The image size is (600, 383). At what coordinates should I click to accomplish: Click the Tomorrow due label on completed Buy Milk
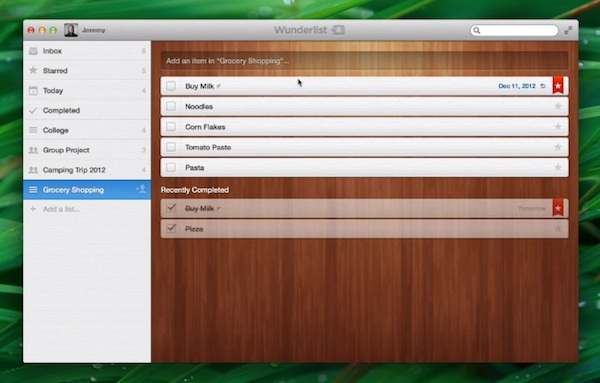[532, 209]
